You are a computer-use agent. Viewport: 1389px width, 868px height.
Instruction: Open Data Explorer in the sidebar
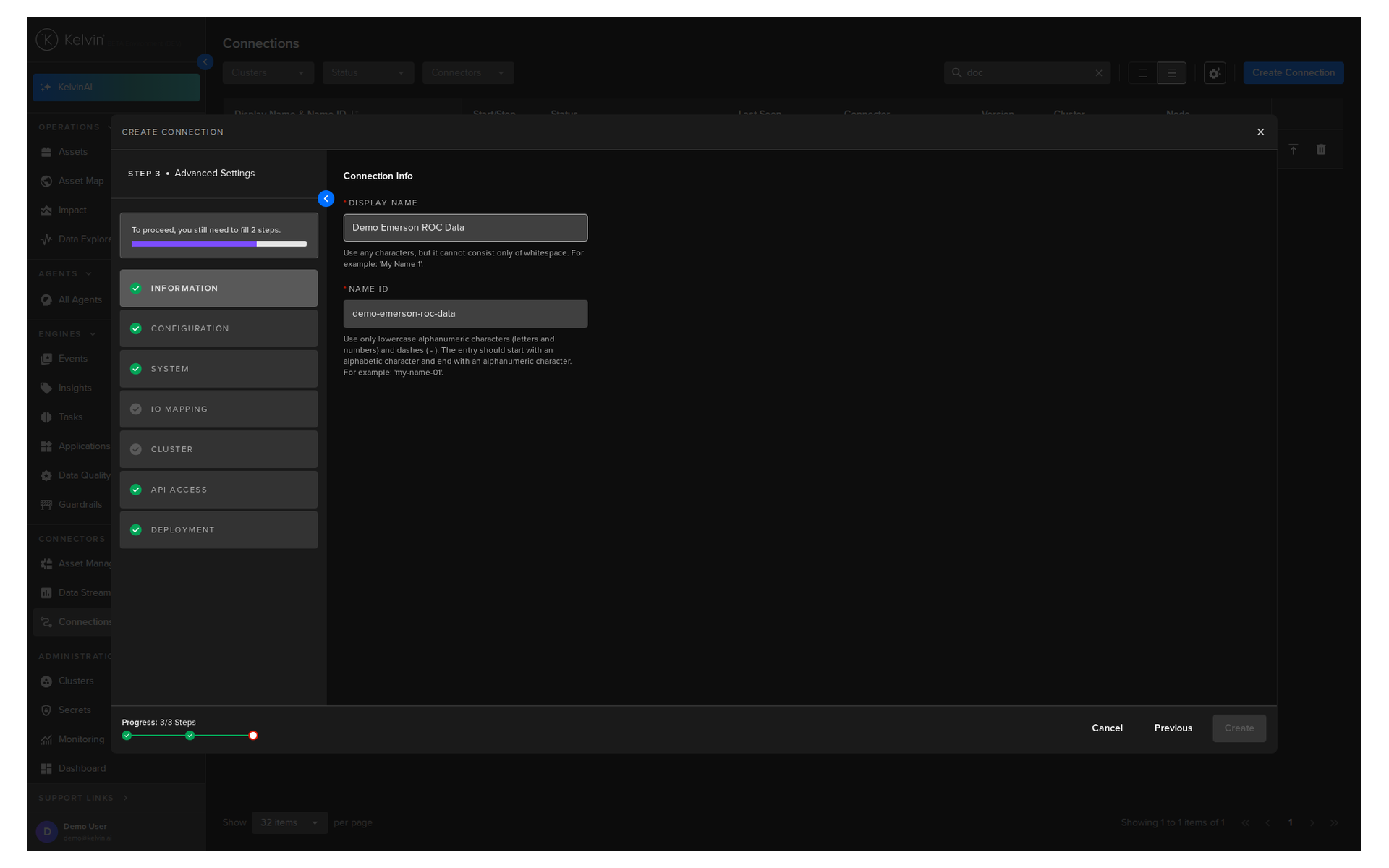(x=72, y=239)
